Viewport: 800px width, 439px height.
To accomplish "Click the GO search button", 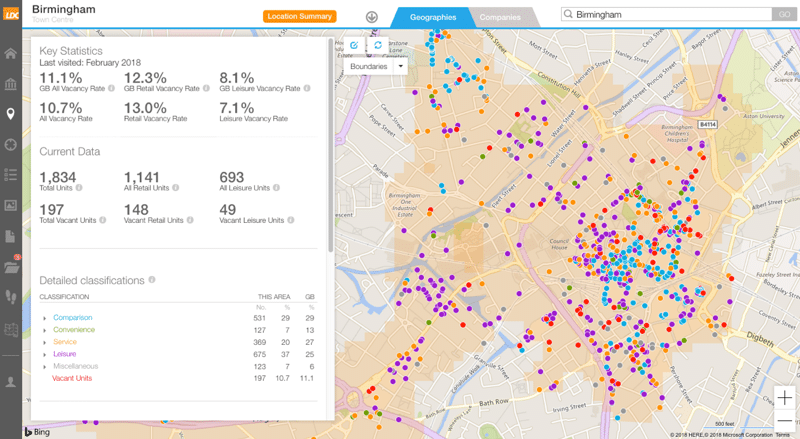I will pos(785,14).
